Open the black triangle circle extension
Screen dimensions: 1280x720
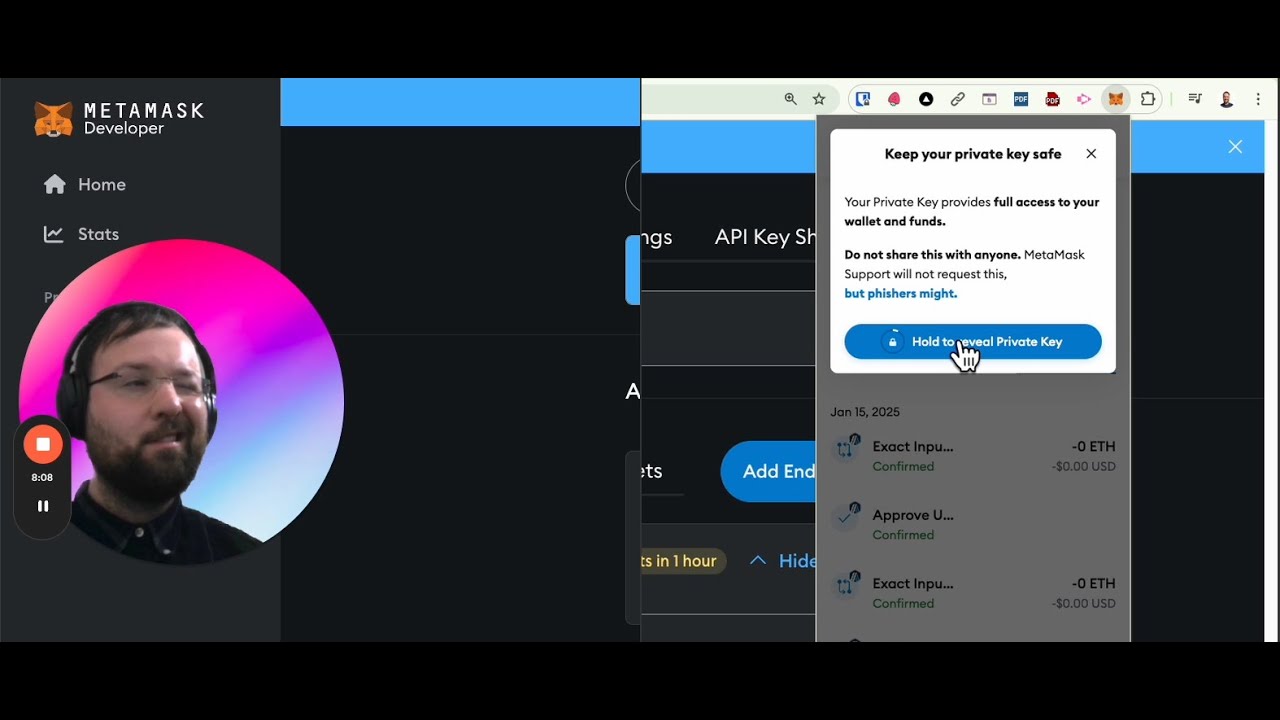(926, 99)
